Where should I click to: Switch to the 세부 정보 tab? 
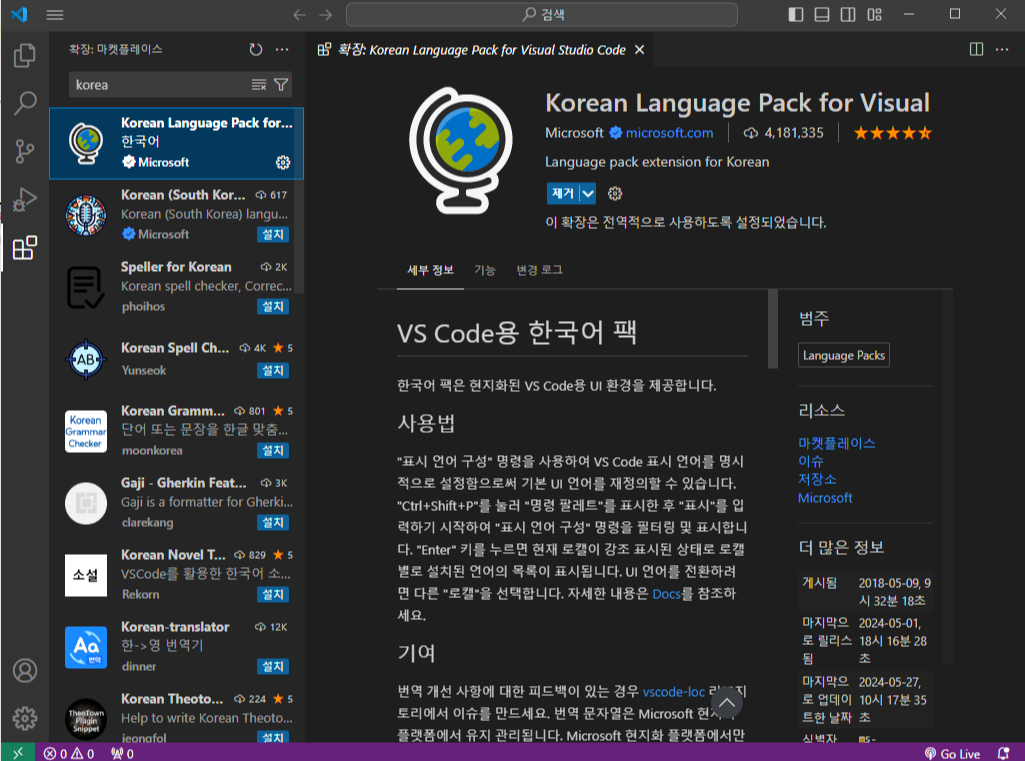[x=430, y=270]
